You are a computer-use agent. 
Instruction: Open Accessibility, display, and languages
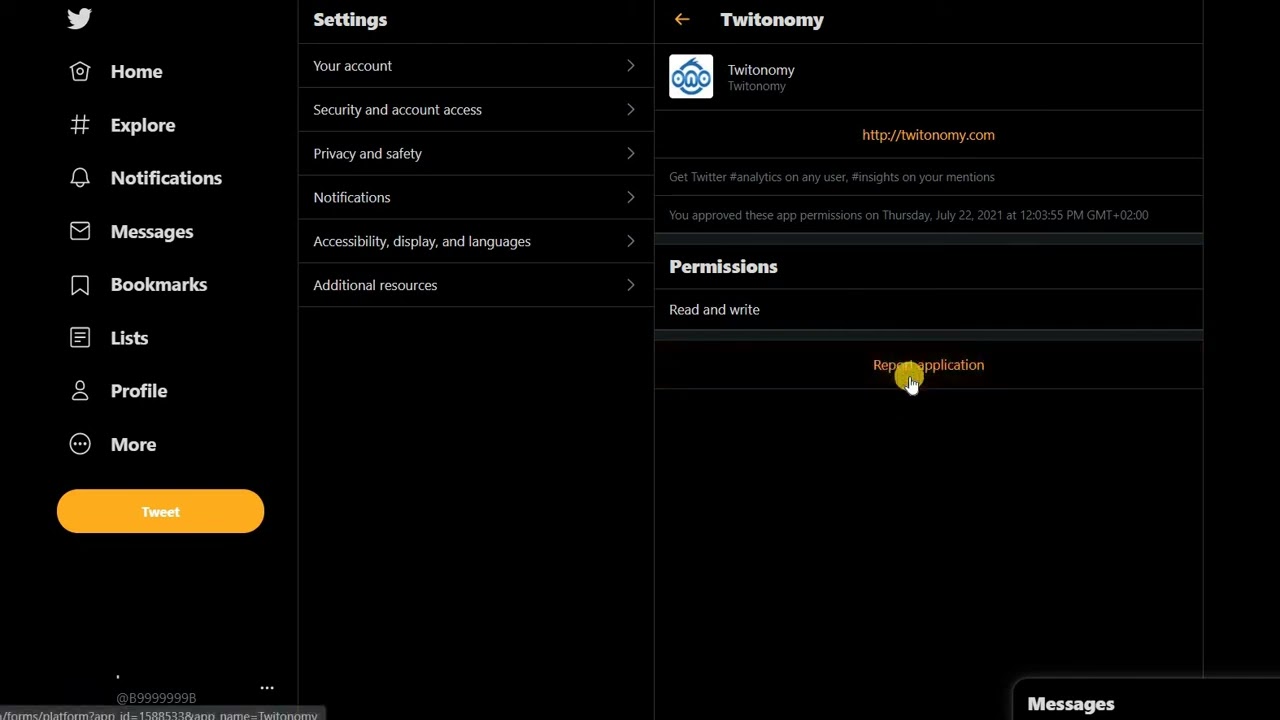476,242
